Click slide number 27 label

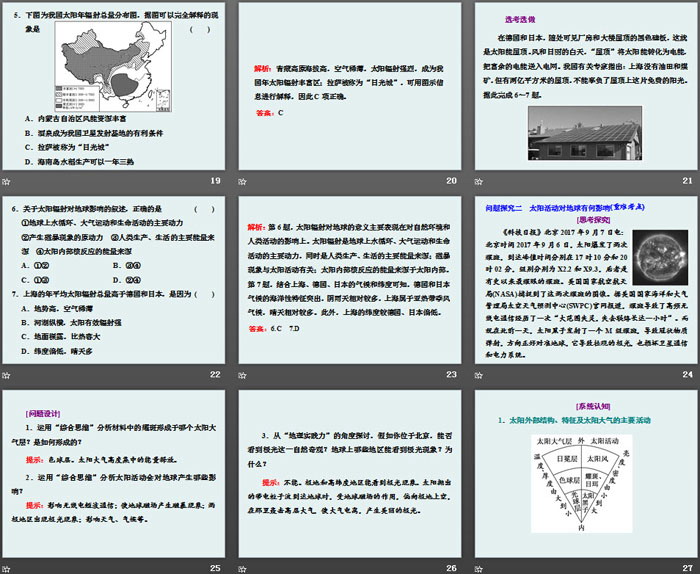click(688, 568)
